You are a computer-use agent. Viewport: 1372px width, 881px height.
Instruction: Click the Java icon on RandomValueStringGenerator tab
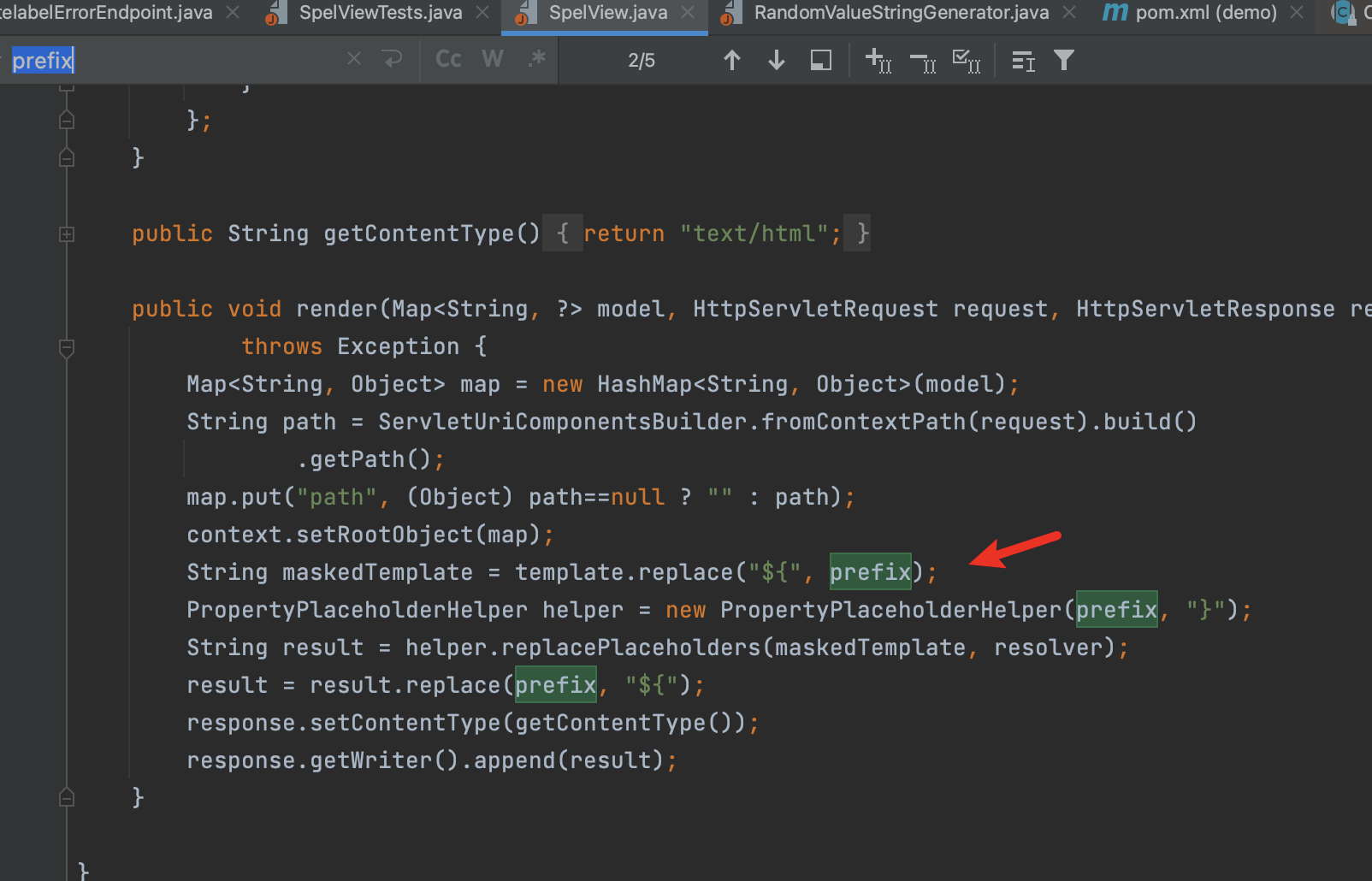[730, 13]
